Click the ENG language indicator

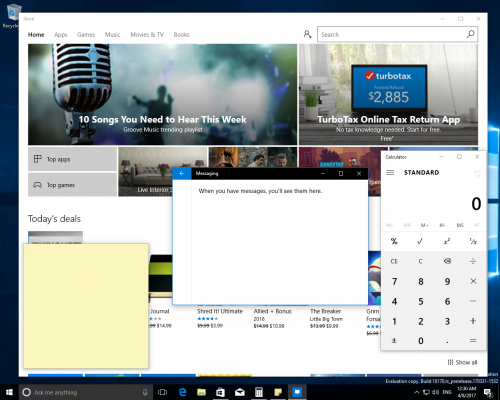point(447,392)
